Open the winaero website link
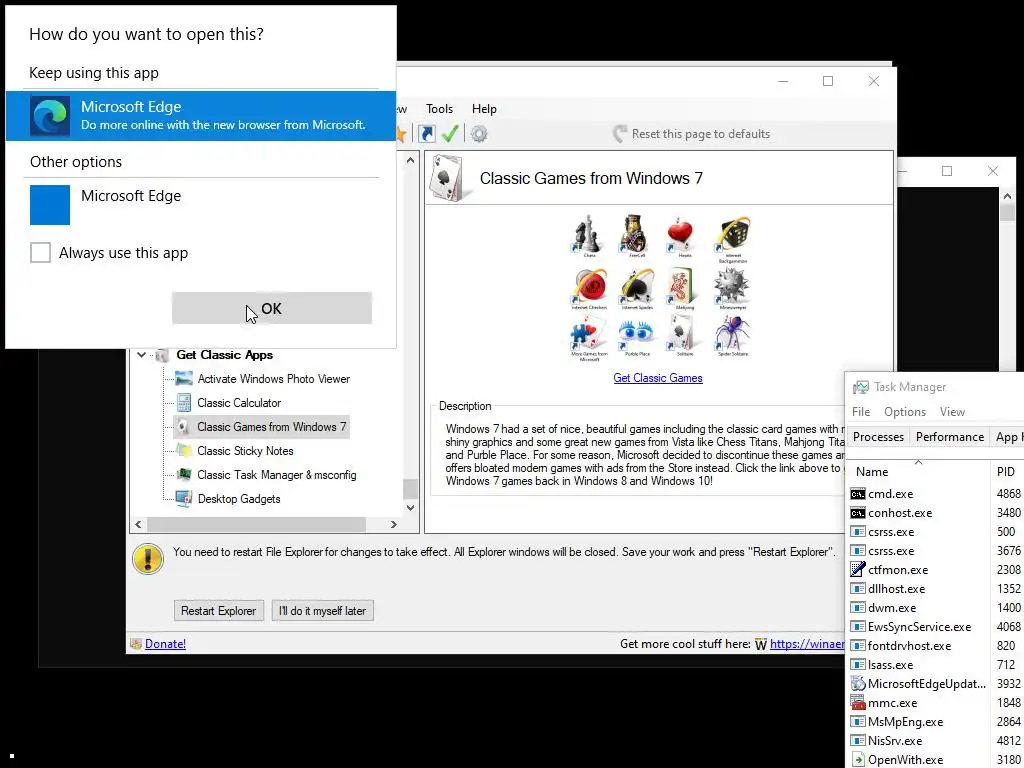This screenshot has width=1024, height=768. [x=807, y=644]
